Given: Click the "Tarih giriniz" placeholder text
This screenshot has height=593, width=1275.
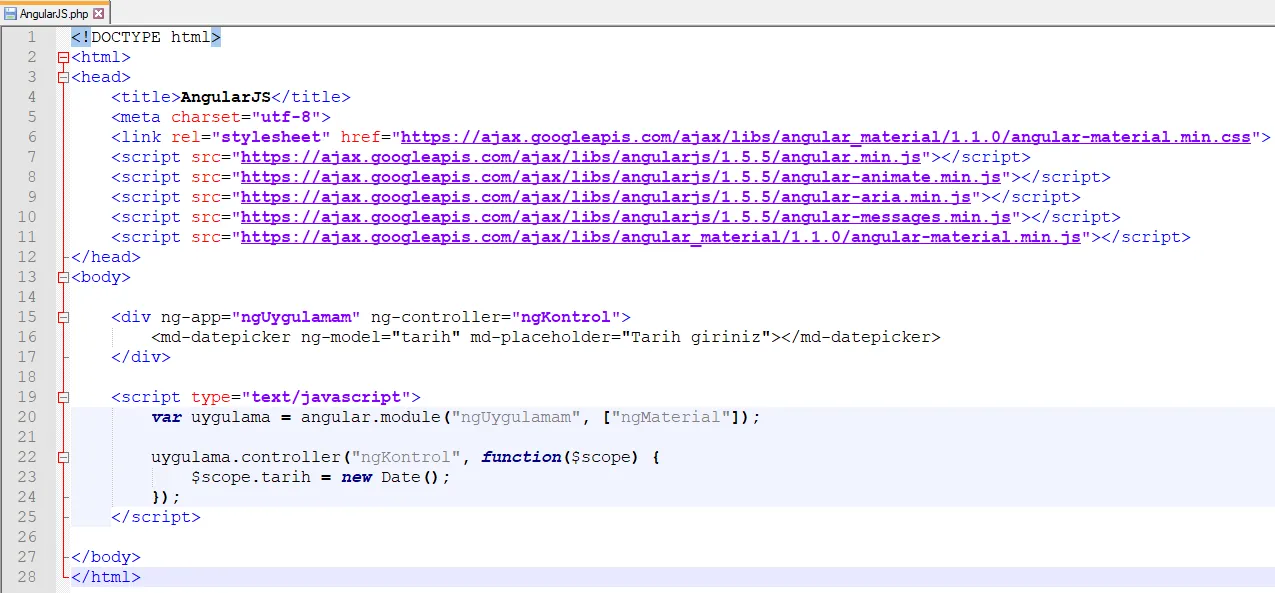Looking at the screenshot, I should point(696,337).
